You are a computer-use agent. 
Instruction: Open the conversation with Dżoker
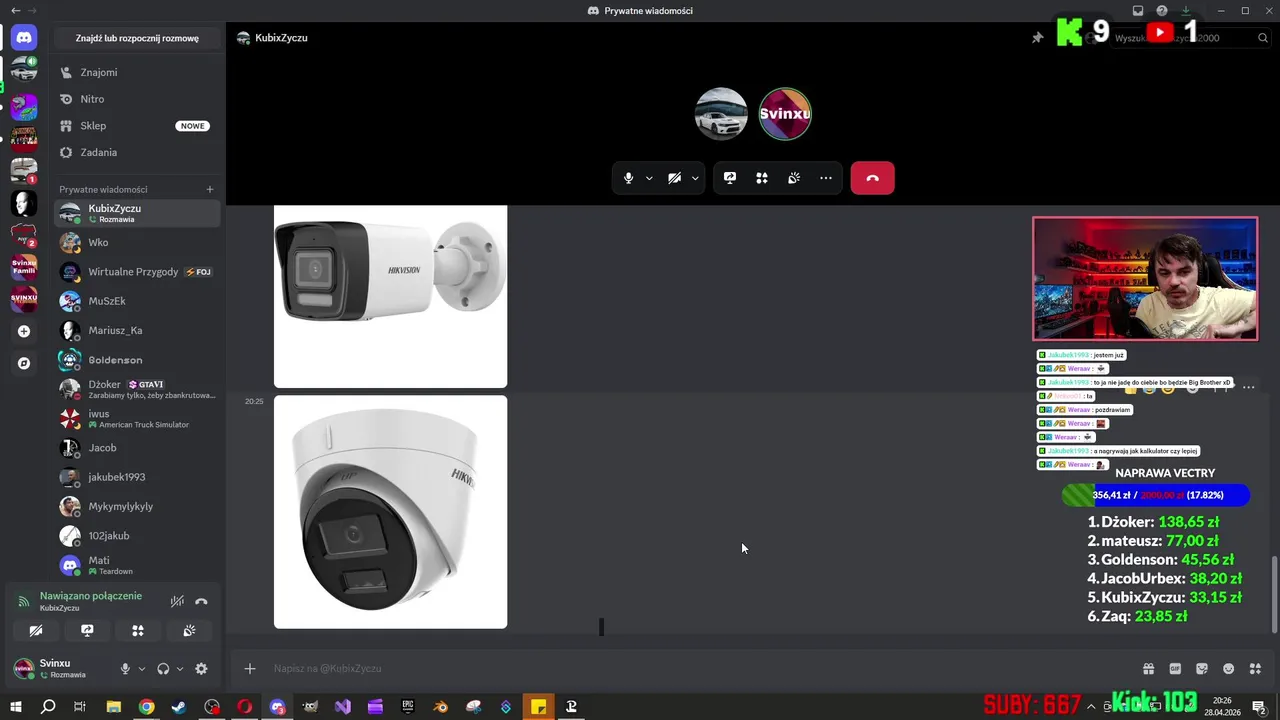tap(139, 389)
